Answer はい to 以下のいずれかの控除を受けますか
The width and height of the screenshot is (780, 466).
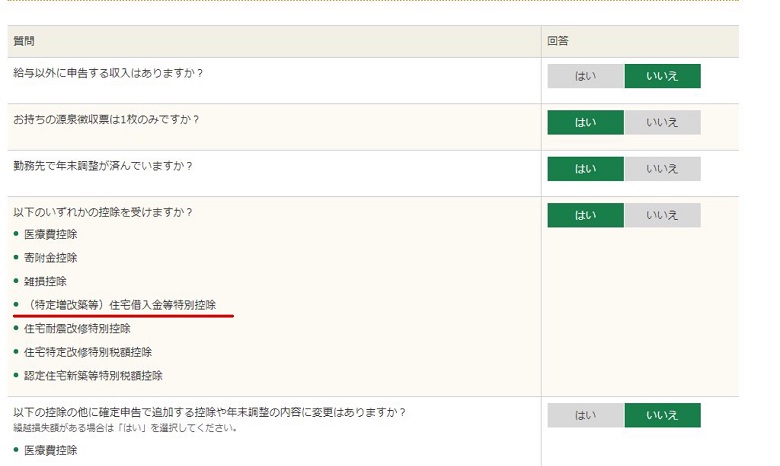pos(585,215)
